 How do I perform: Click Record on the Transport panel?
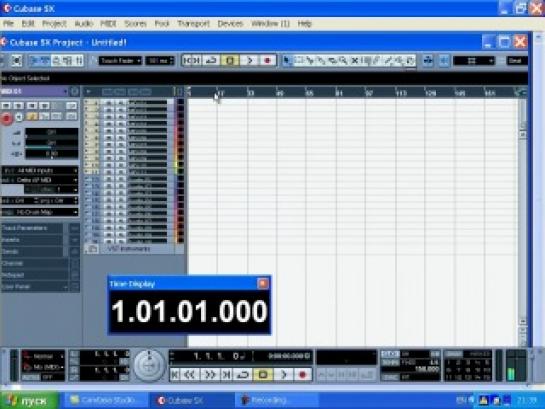tap(302, 375)
